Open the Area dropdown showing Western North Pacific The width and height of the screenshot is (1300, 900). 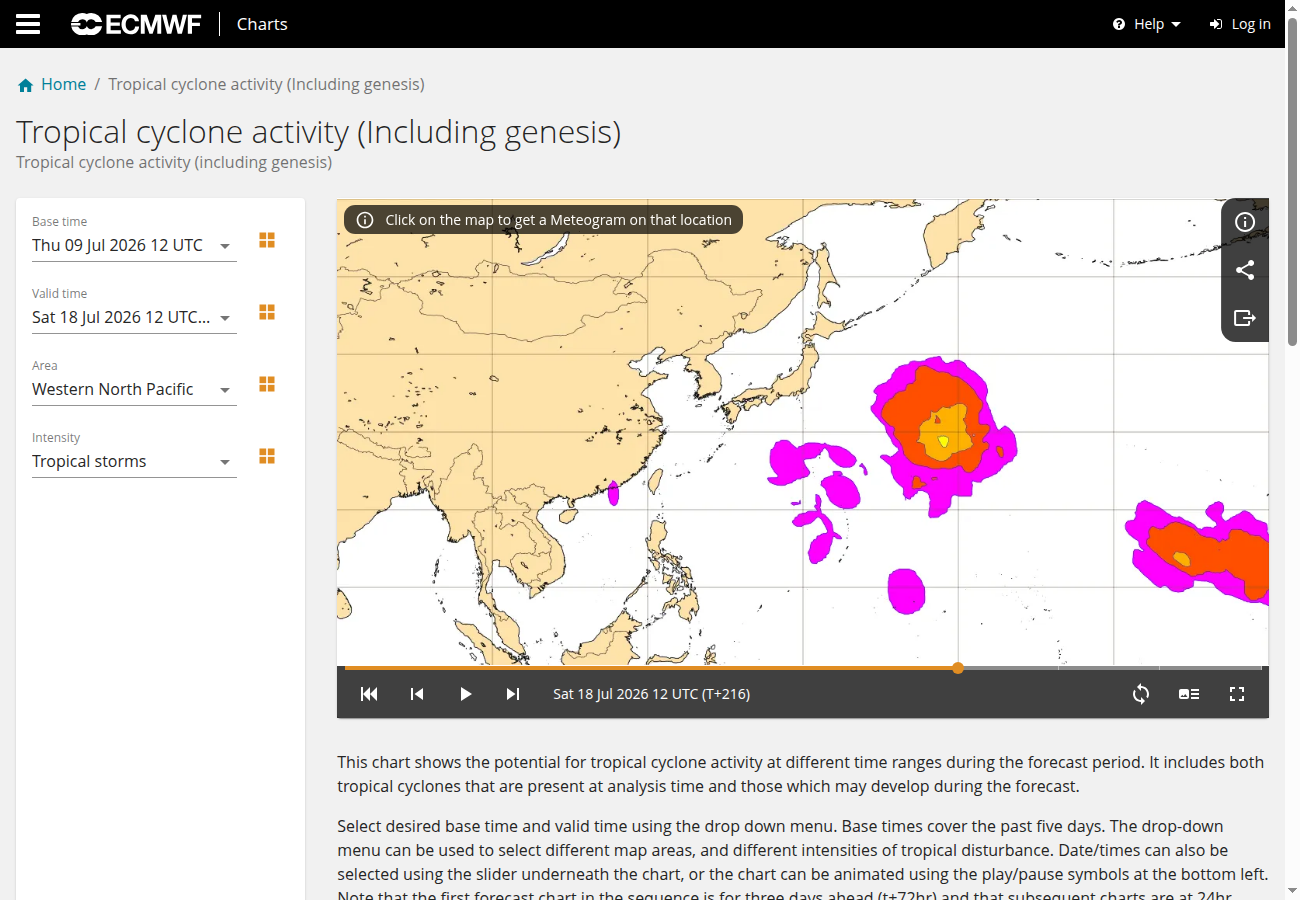[134, 389]
